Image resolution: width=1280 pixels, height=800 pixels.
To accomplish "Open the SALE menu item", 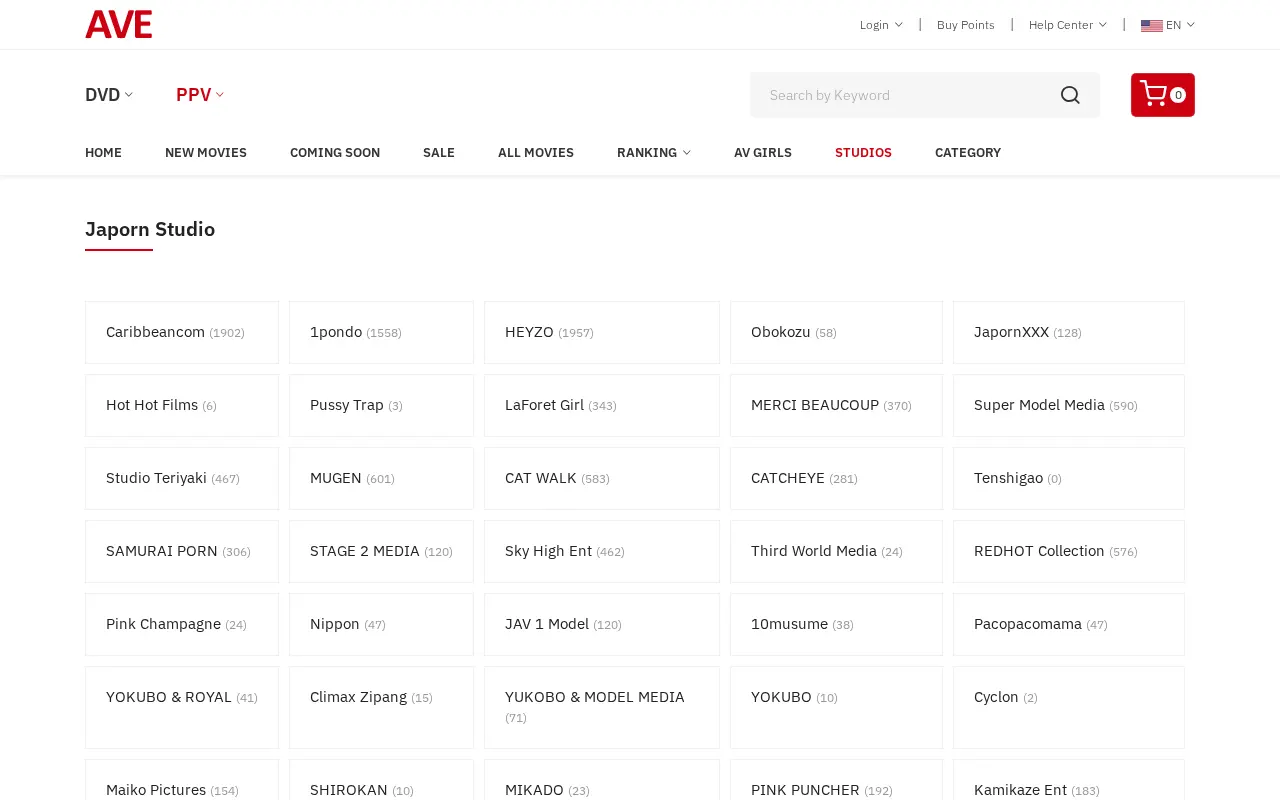I will tap(439, 153).
